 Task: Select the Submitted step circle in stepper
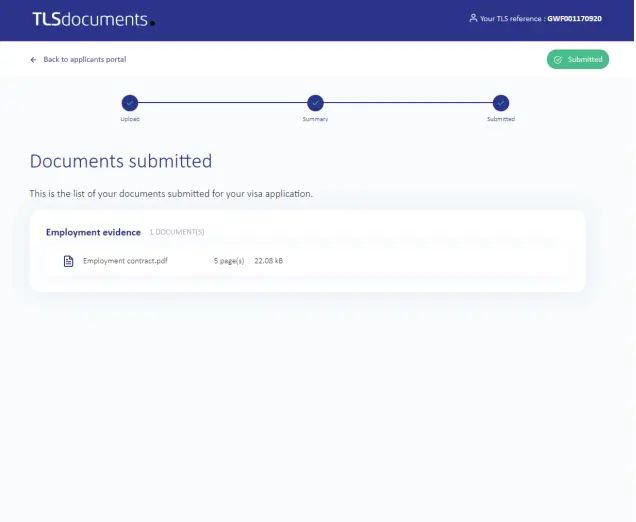pyautogui.click(x=501, y=102)
